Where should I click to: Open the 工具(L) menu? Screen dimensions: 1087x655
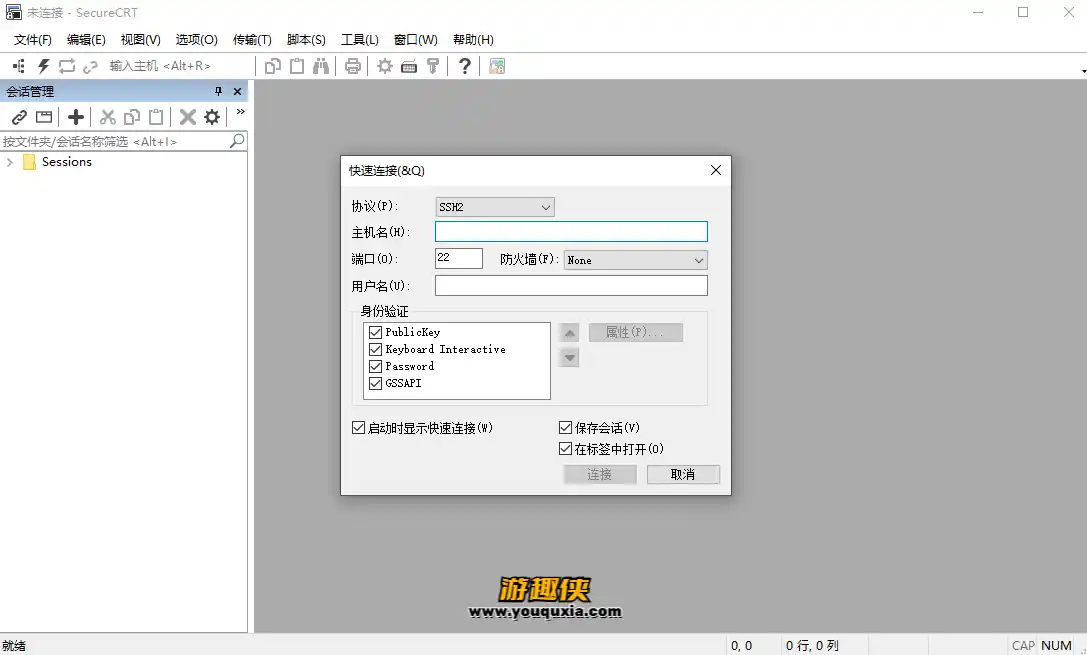click(360, 40)
